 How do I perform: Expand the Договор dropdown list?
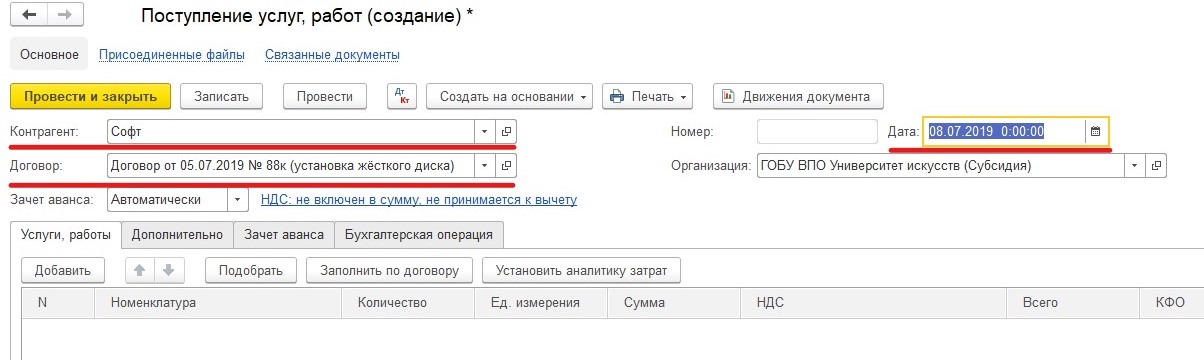pyautogui.click(x=484, y=165)
